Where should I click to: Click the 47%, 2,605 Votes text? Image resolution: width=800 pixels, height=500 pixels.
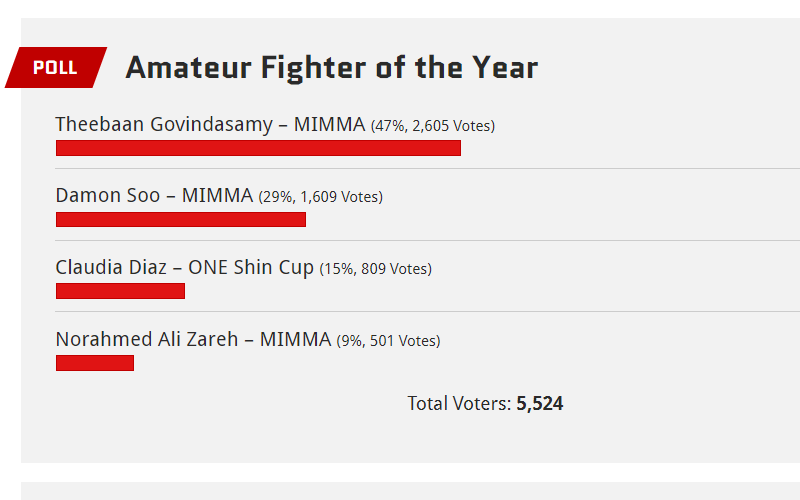pos(433,126)
